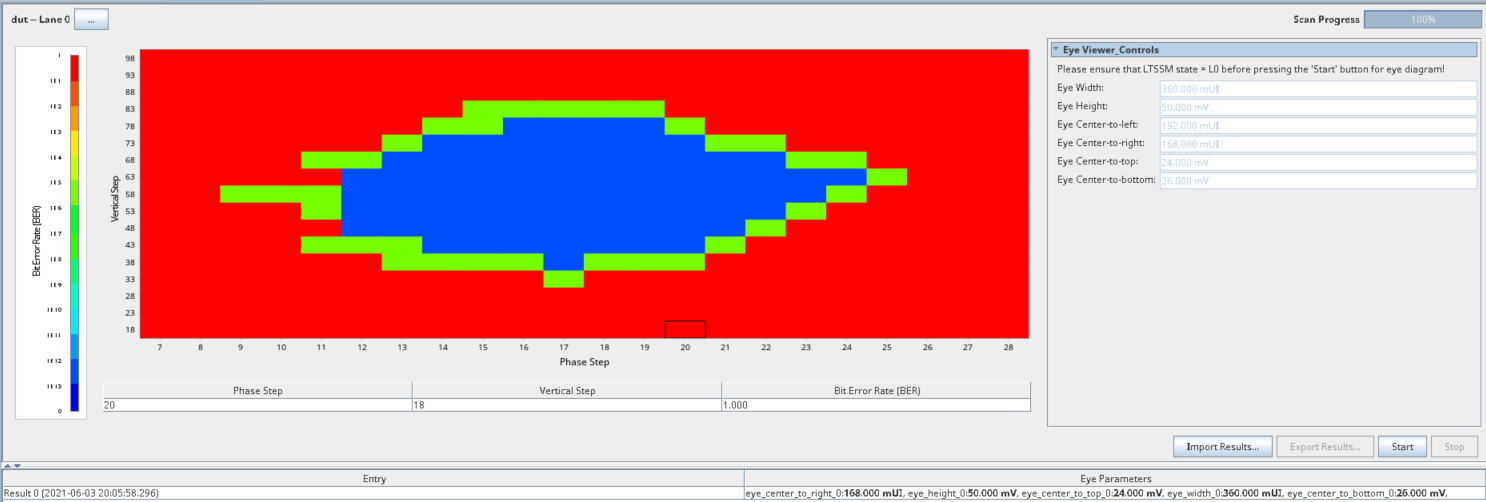Click the Bit Error Rate (BER) column header
1486x502 pixels.
pyautogui.click(x=876, y=390)
